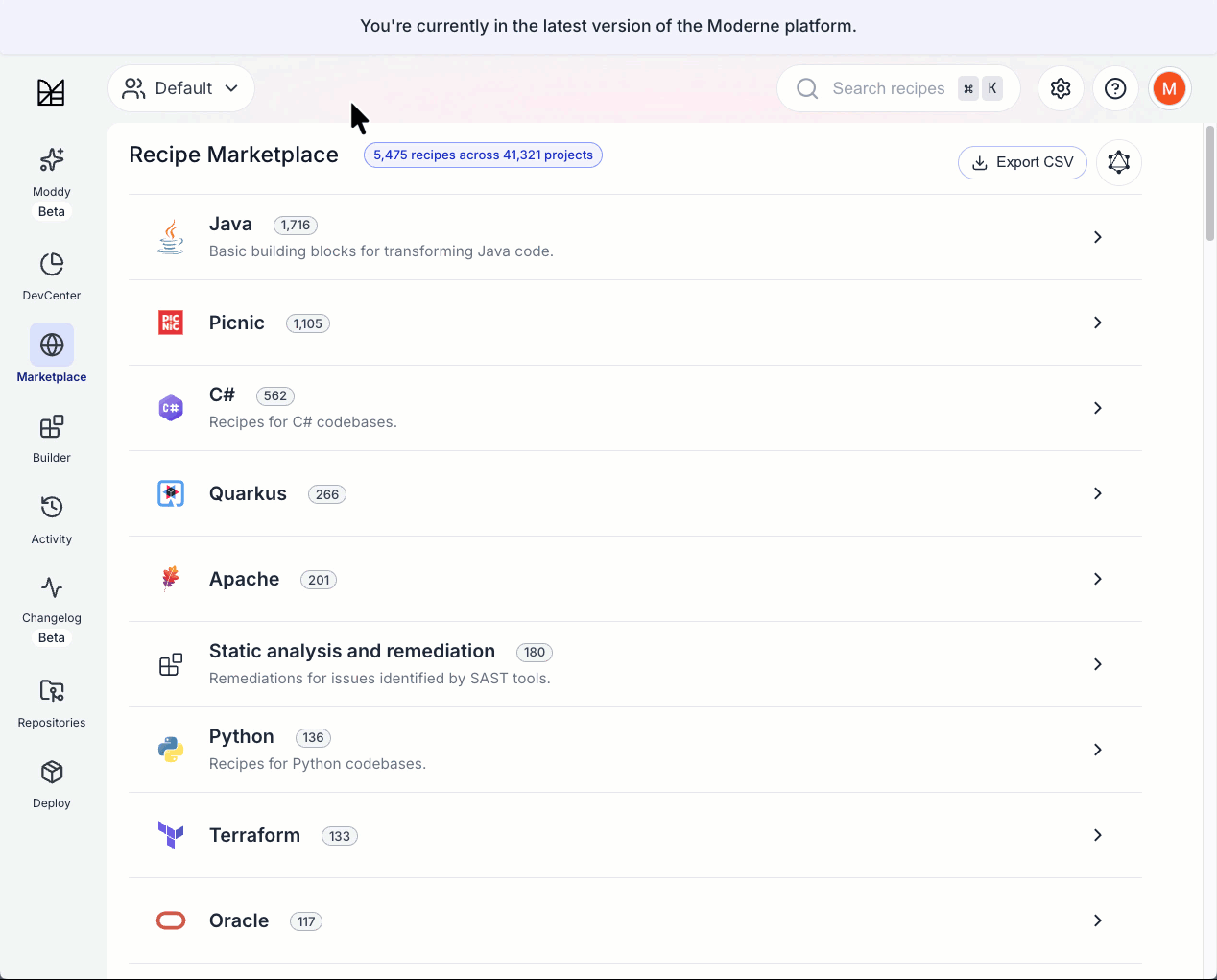
Task: Open the Java category title
Action: pyautogui.click(x=230, y=224)
